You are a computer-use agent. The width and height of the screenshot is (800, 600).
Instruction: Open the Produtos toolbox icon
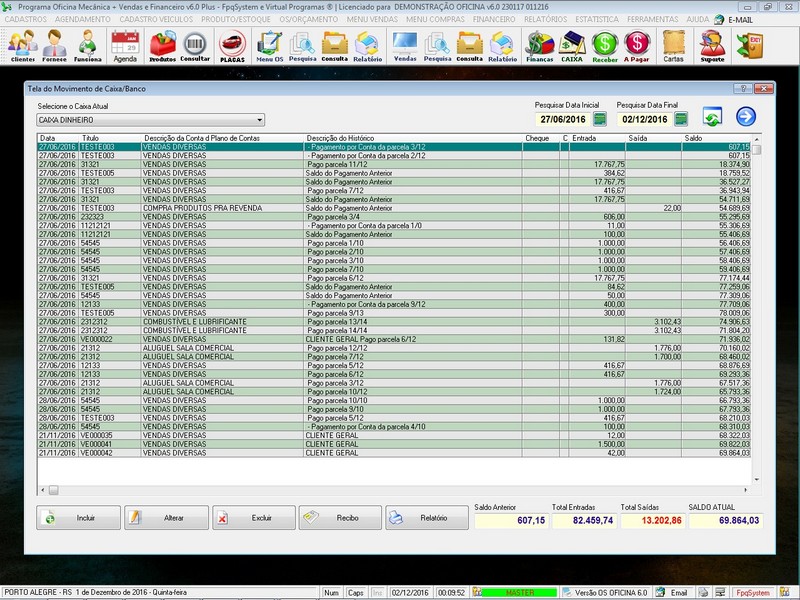click(162, 46)
